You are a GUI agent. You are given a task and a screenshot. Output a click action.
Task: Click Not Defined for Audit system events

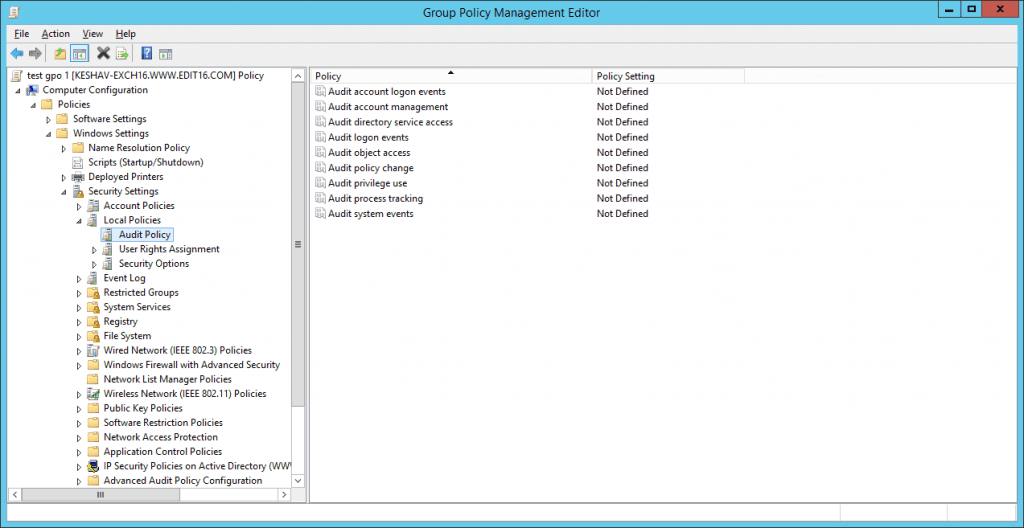(622, 214)
